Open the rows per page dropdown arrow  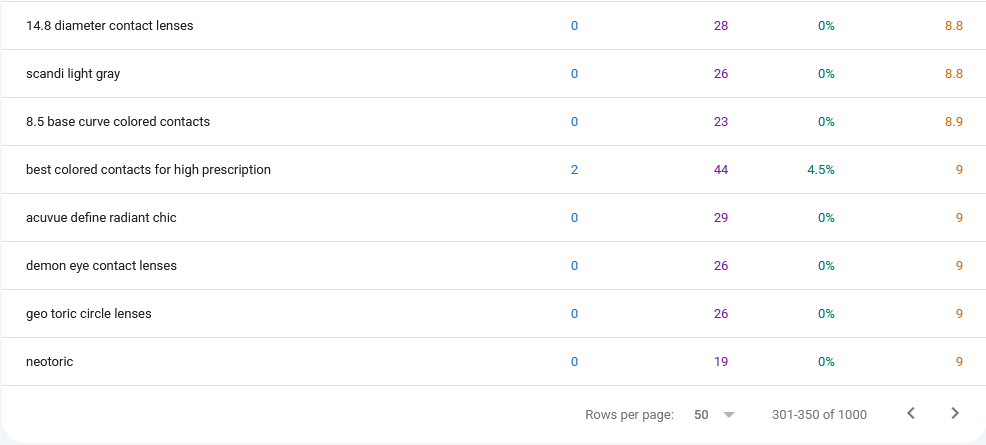(729, 414)
